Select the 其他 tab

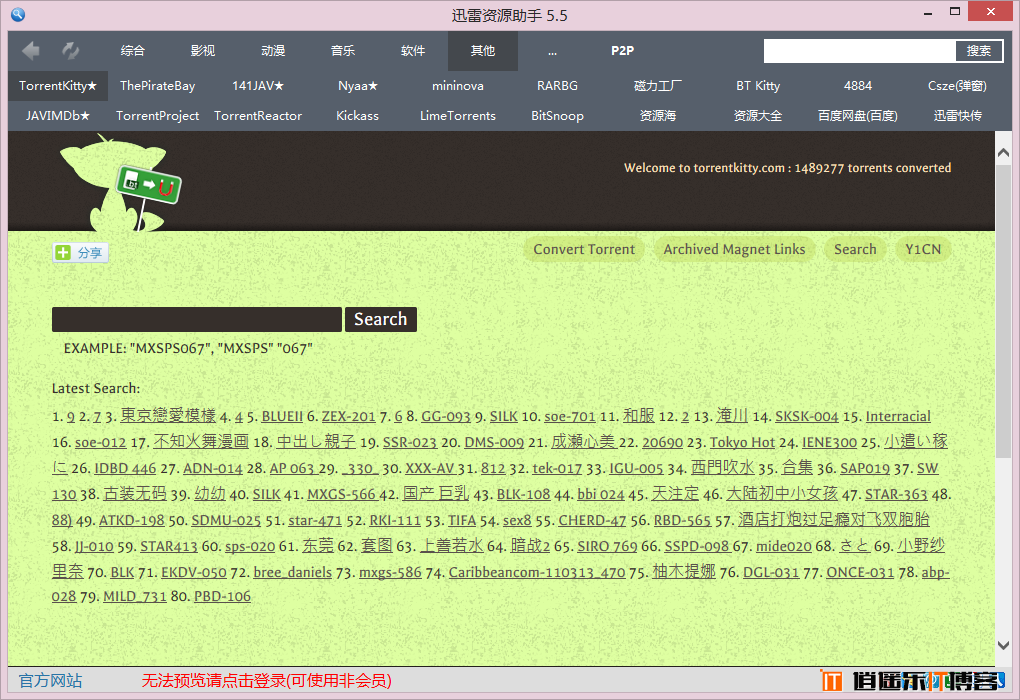(x=483, y=51)
